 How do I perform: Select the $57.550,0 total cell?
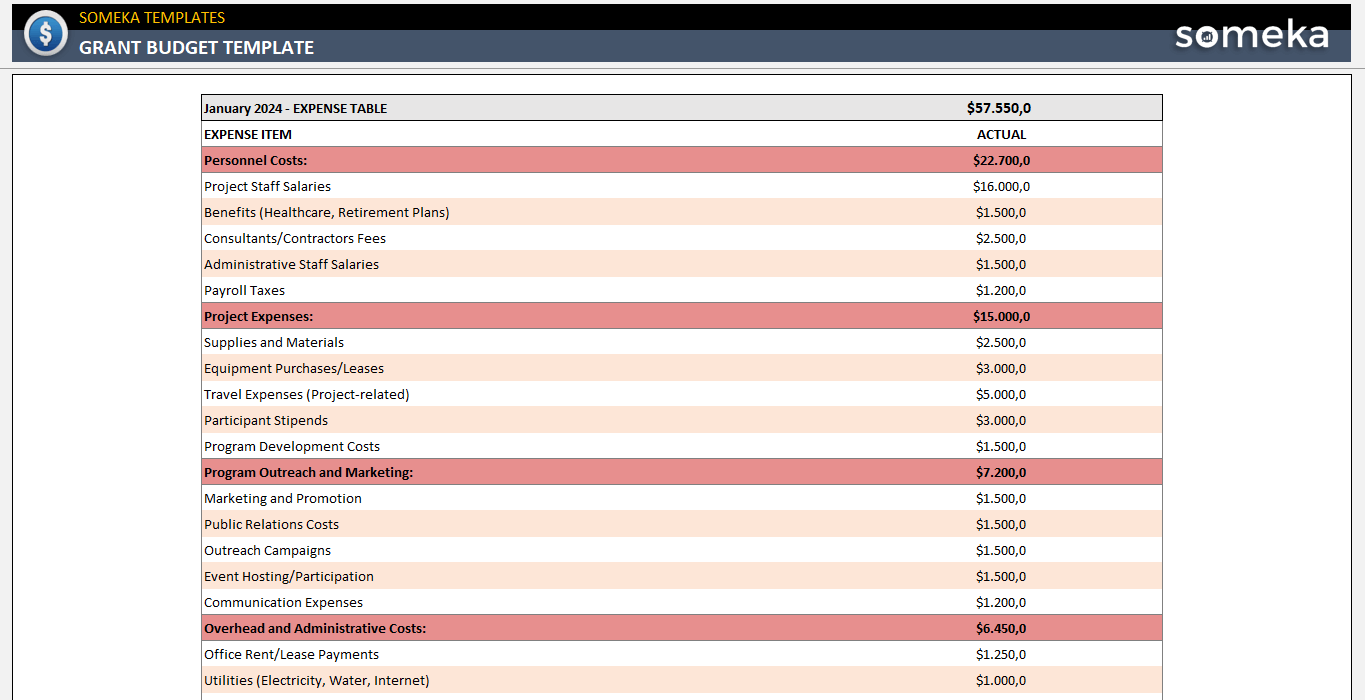pos(1003,107)
